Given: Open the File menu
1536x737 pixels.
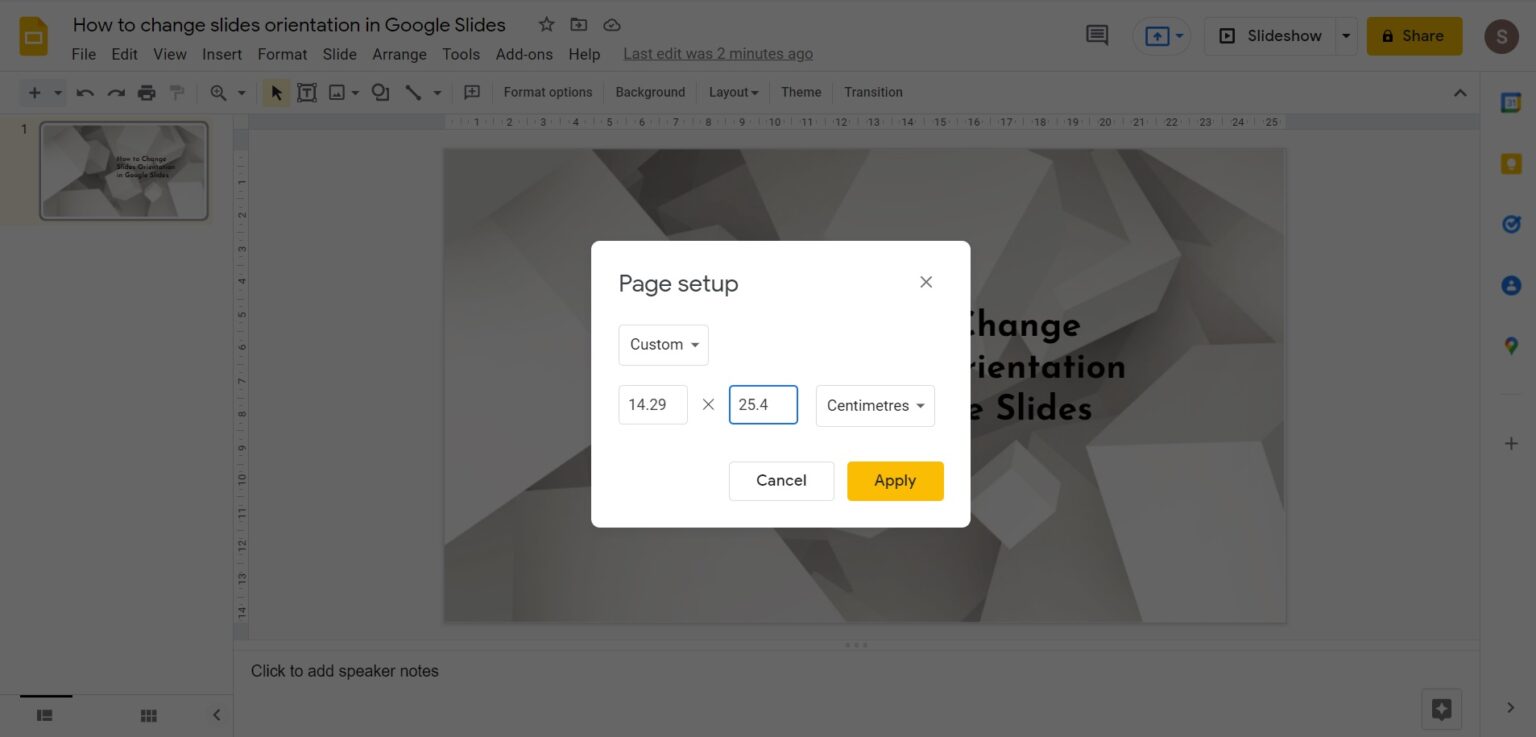Looking at the screenshot, I should pos(84,54).
